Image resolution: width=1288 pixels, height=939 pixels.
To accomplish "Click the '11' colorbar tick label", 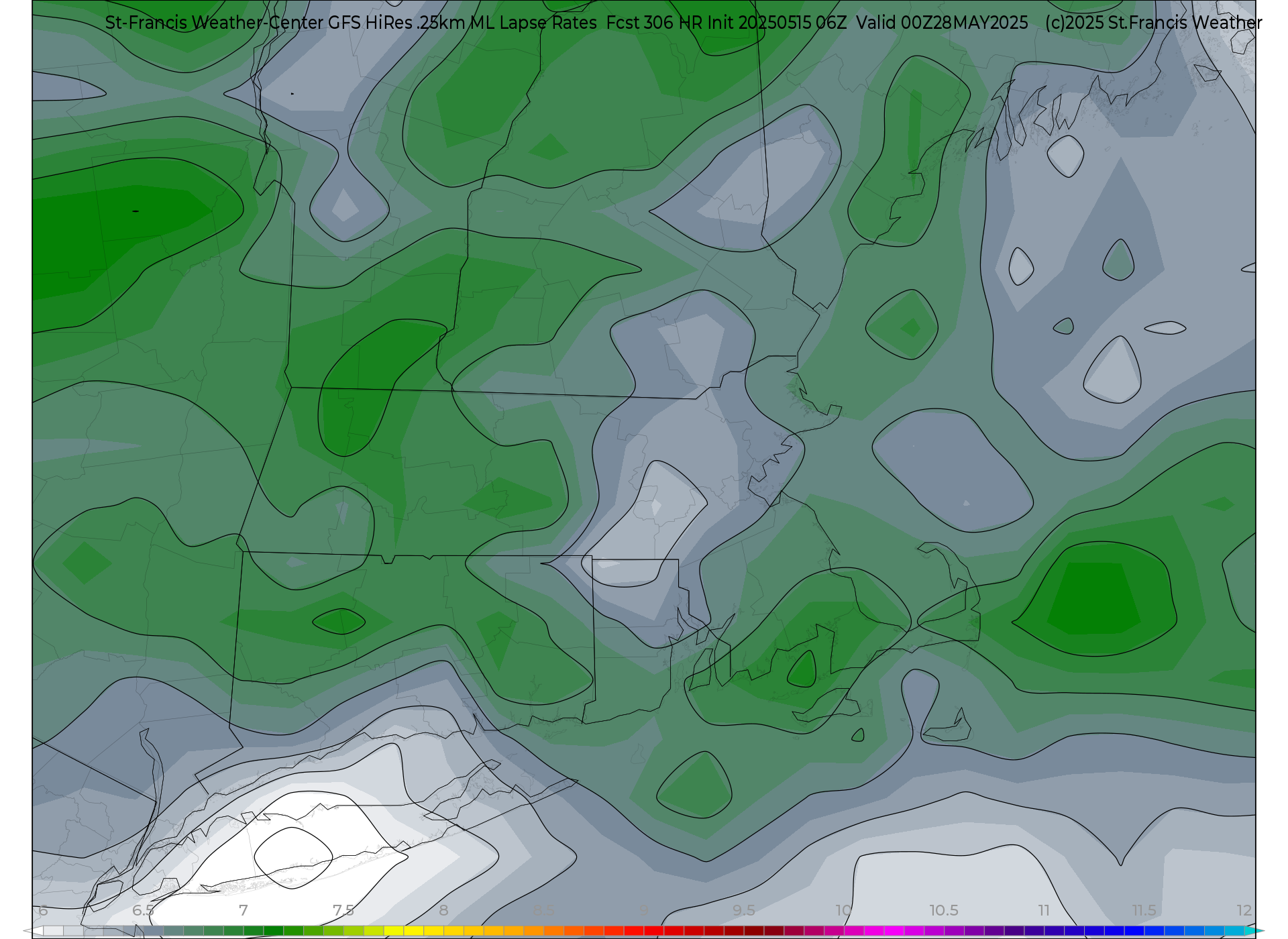I will coord(1044,910).
